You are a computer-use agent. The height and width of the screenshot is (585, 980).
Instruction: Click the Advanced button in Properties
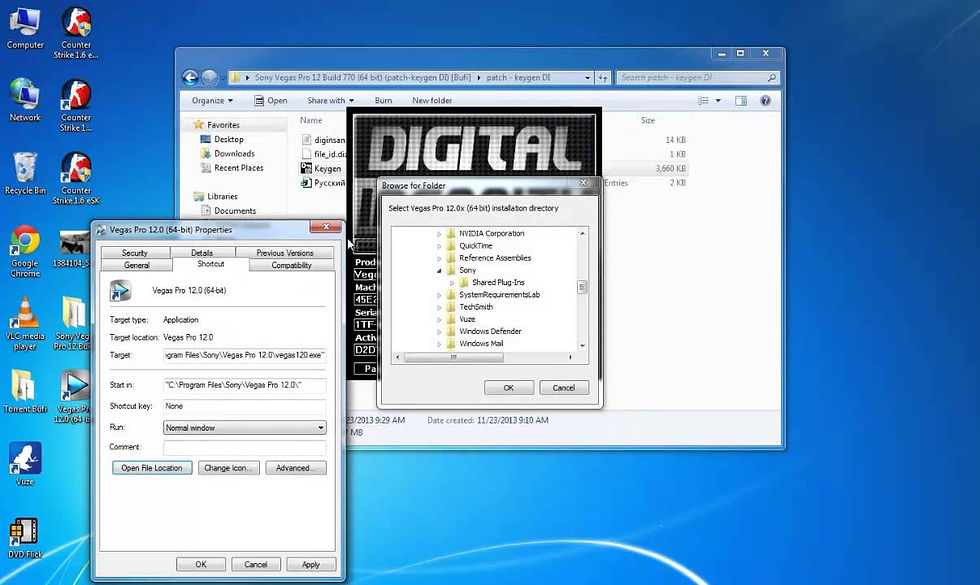click(x=296, y=468)
